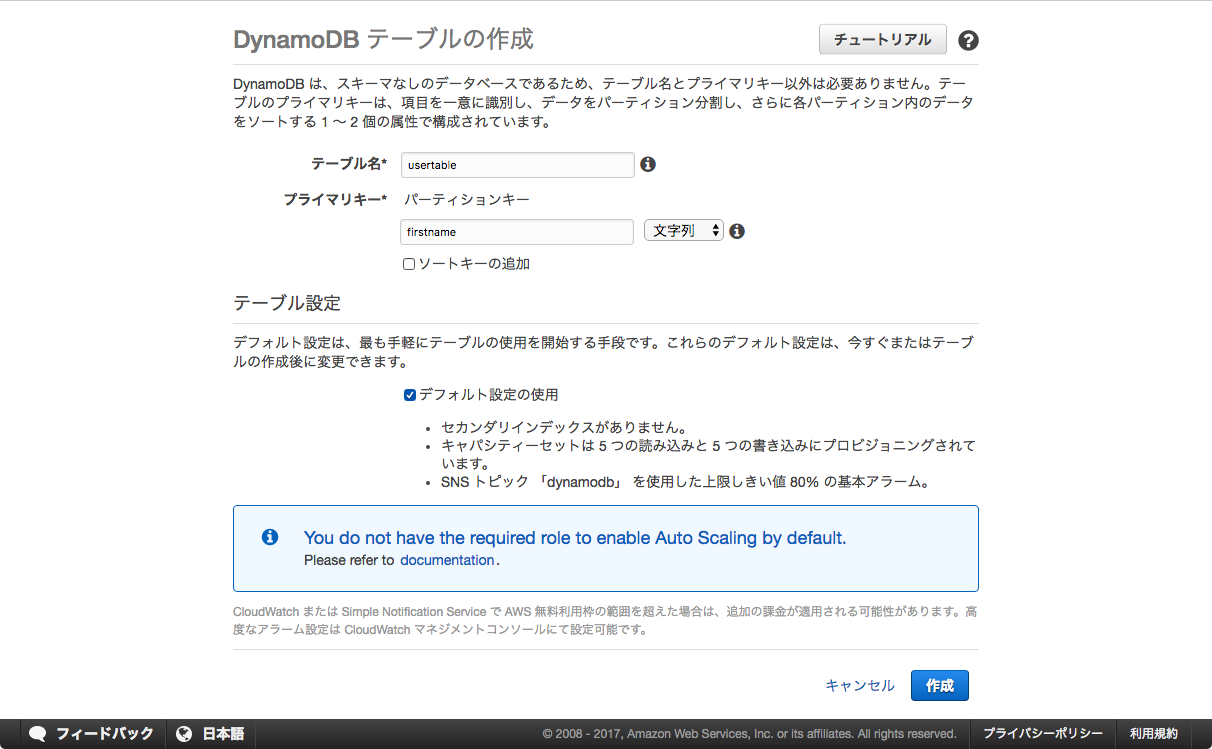The width and height of the screenshot is (1212, 749).
Task: Click the feedback speech bubble icon
Action: [38, 733]
